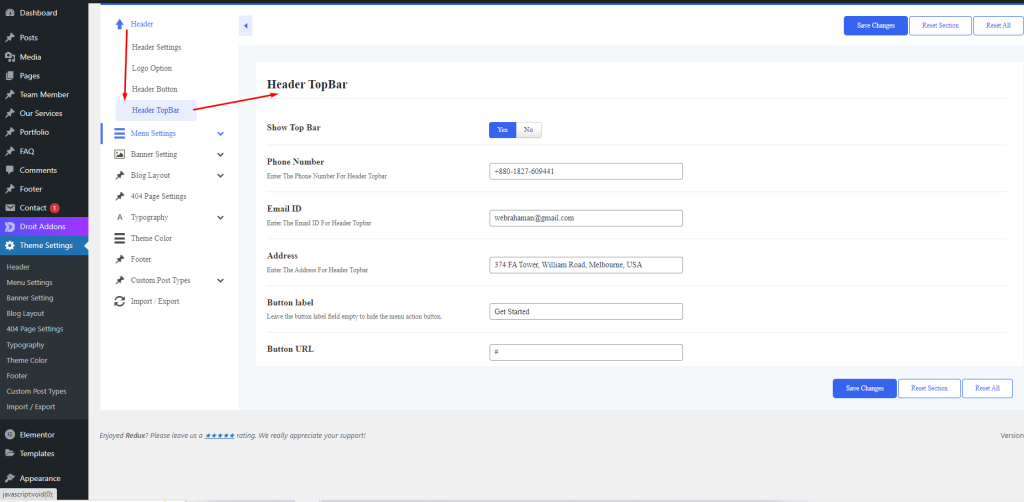Image resolution: width=1024 pixels, height=502 pixels.
Task: Click the Phone Number input field
Action: [585, 171]
